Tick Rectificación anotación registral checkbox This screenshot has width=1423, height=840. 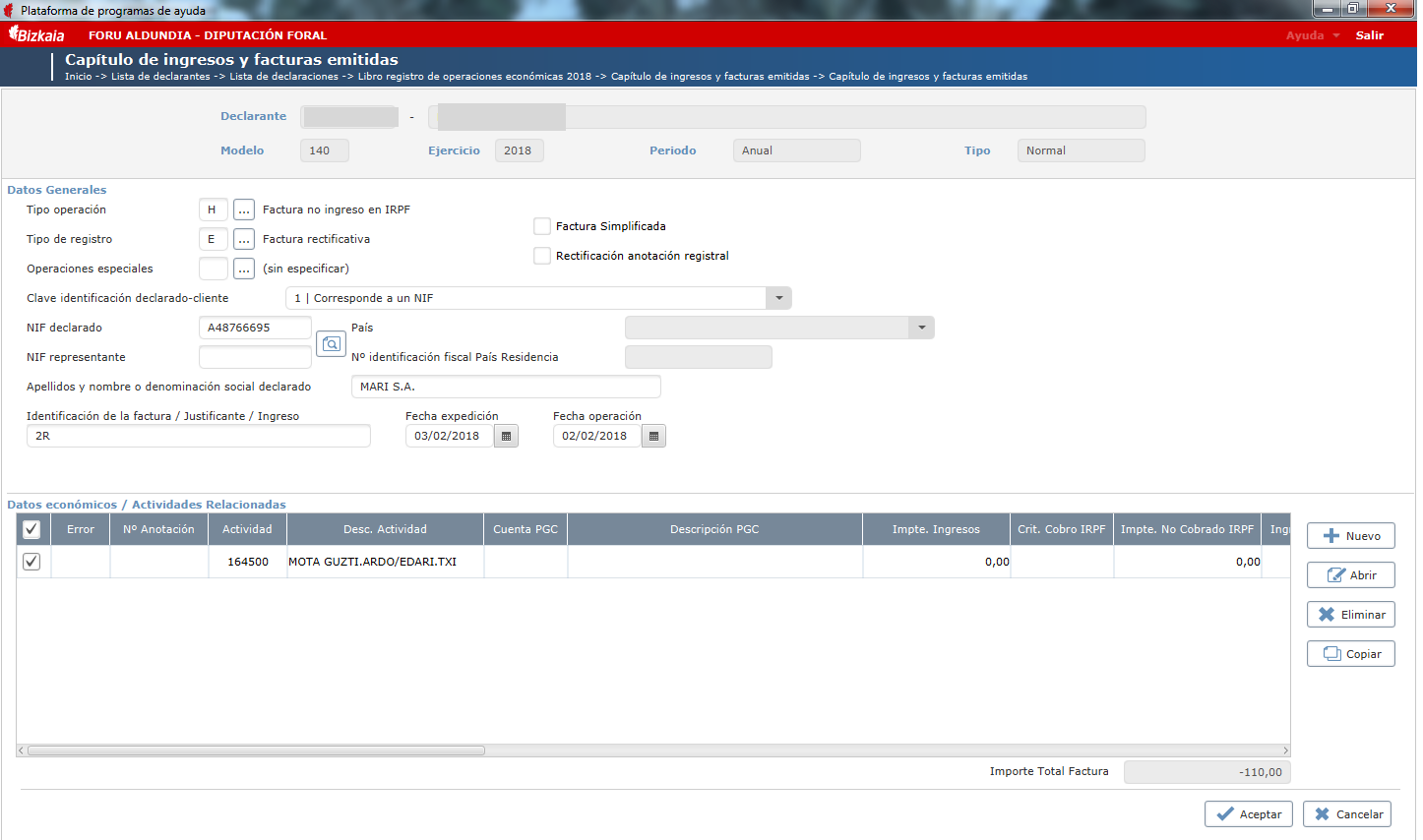(542, 256)
